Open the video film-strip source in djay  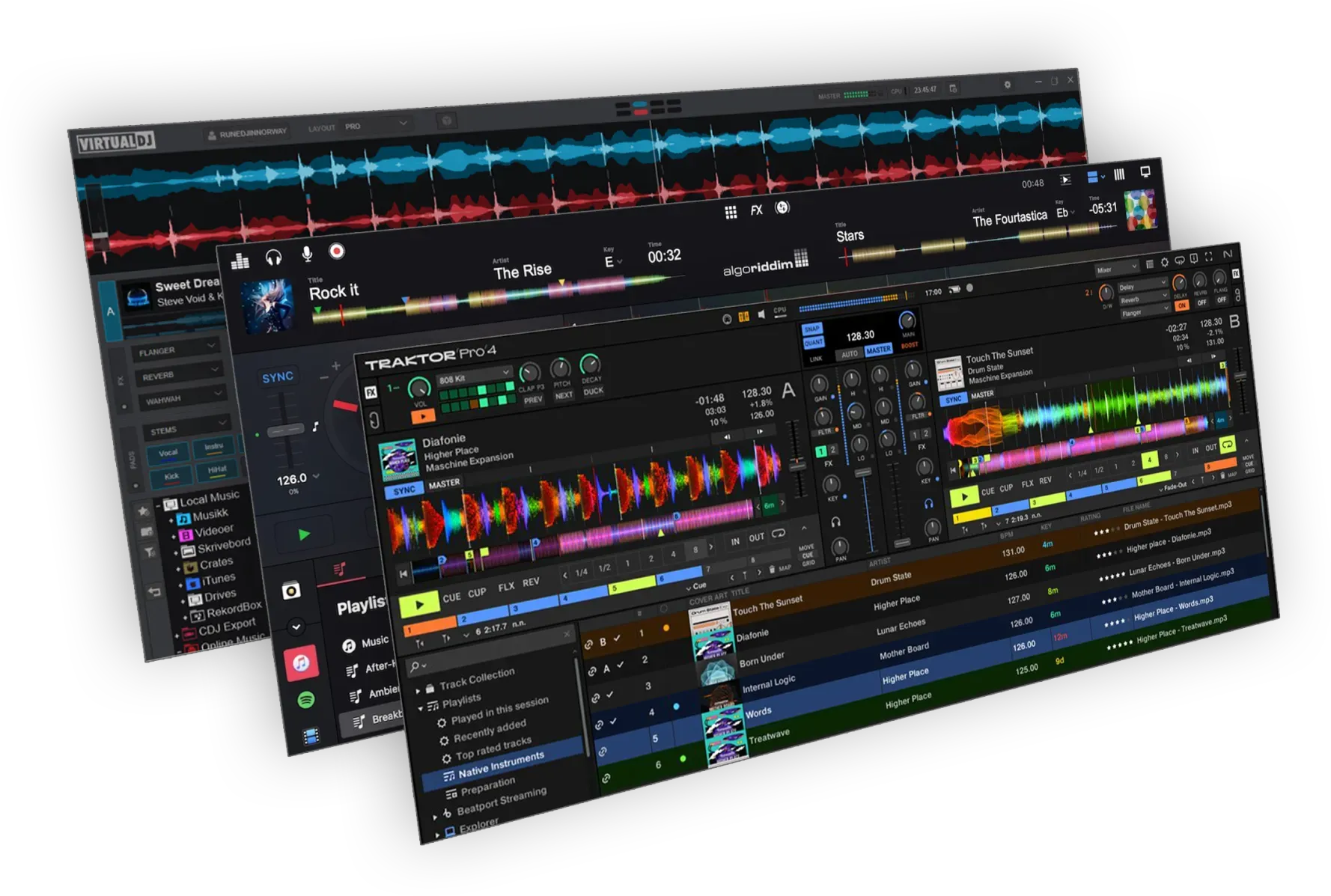tap(311, 737)
